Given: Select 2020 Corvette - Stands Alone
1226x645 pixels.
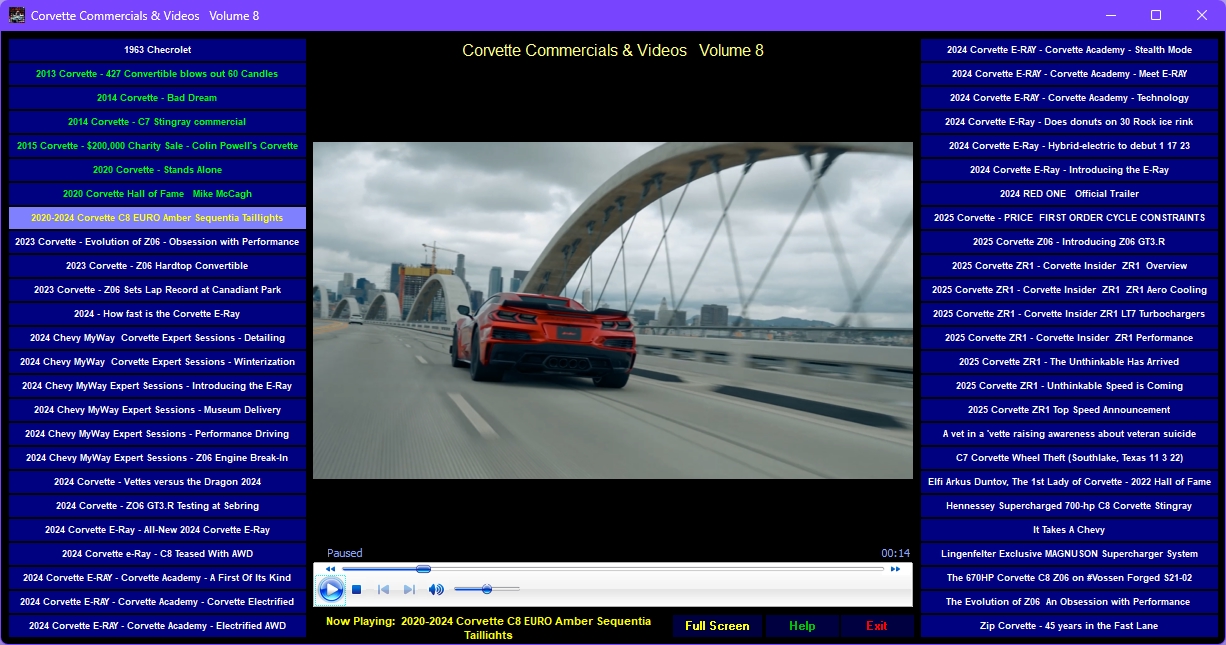Looking at the screenshot, I should (x=157, y=170).
